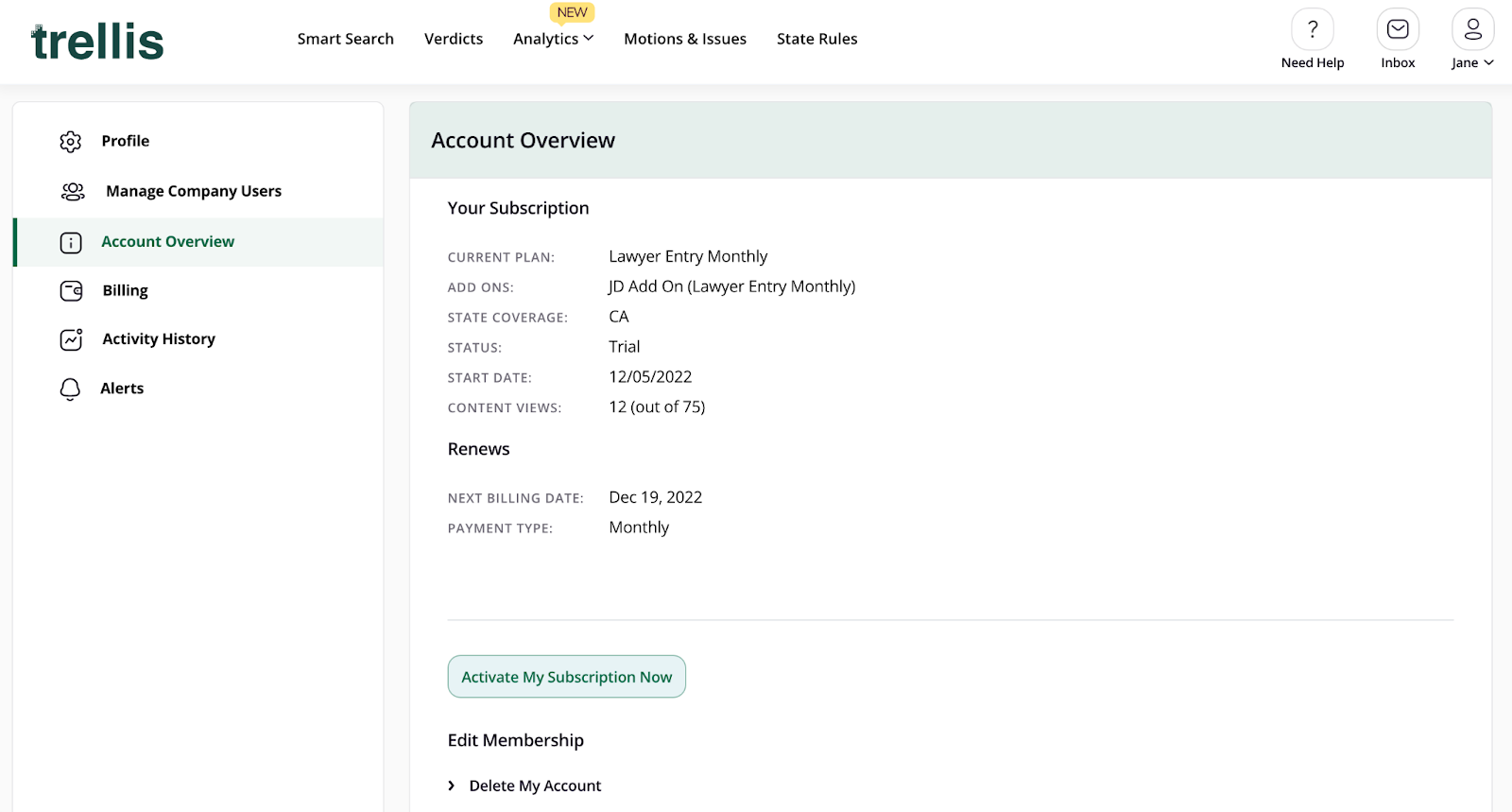Image resolution: width=1512 pixels, height=812 pixels.
Task: Click the PAYMENT TYPE label
Action: (500, 529)
